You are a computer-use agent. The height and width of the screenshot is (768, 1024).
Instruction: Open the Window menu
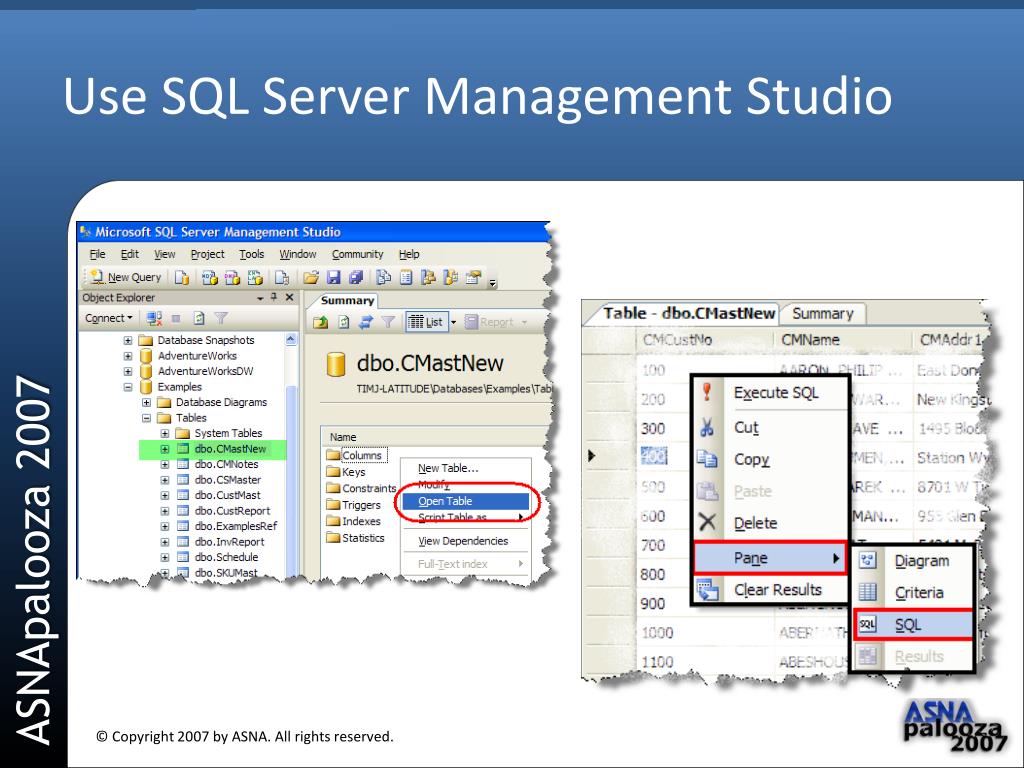coord(298,254)
